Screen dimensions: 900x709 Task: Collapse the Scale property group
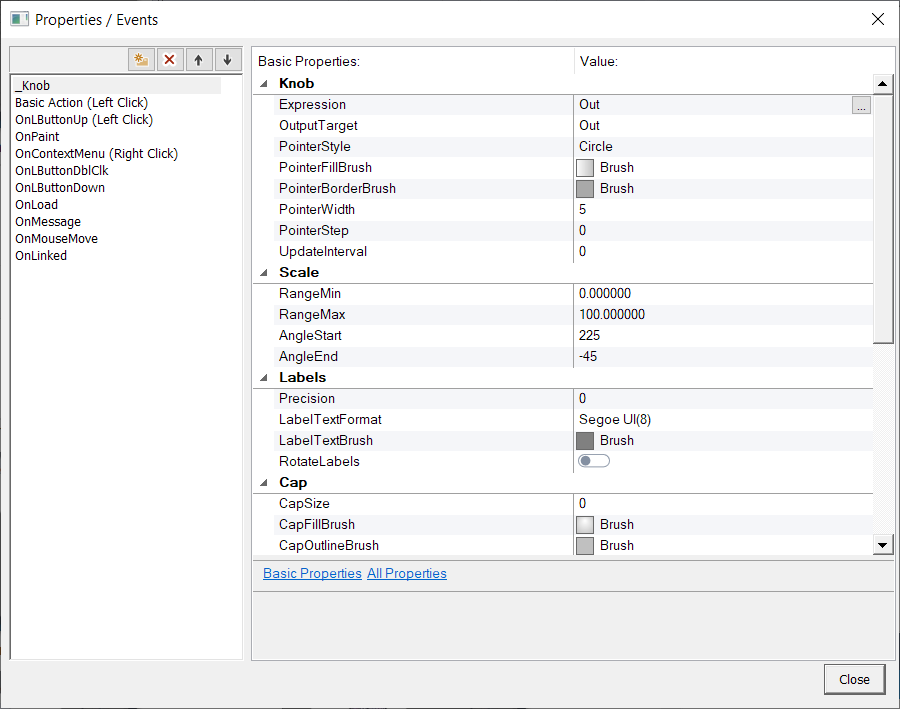[264, 273]
